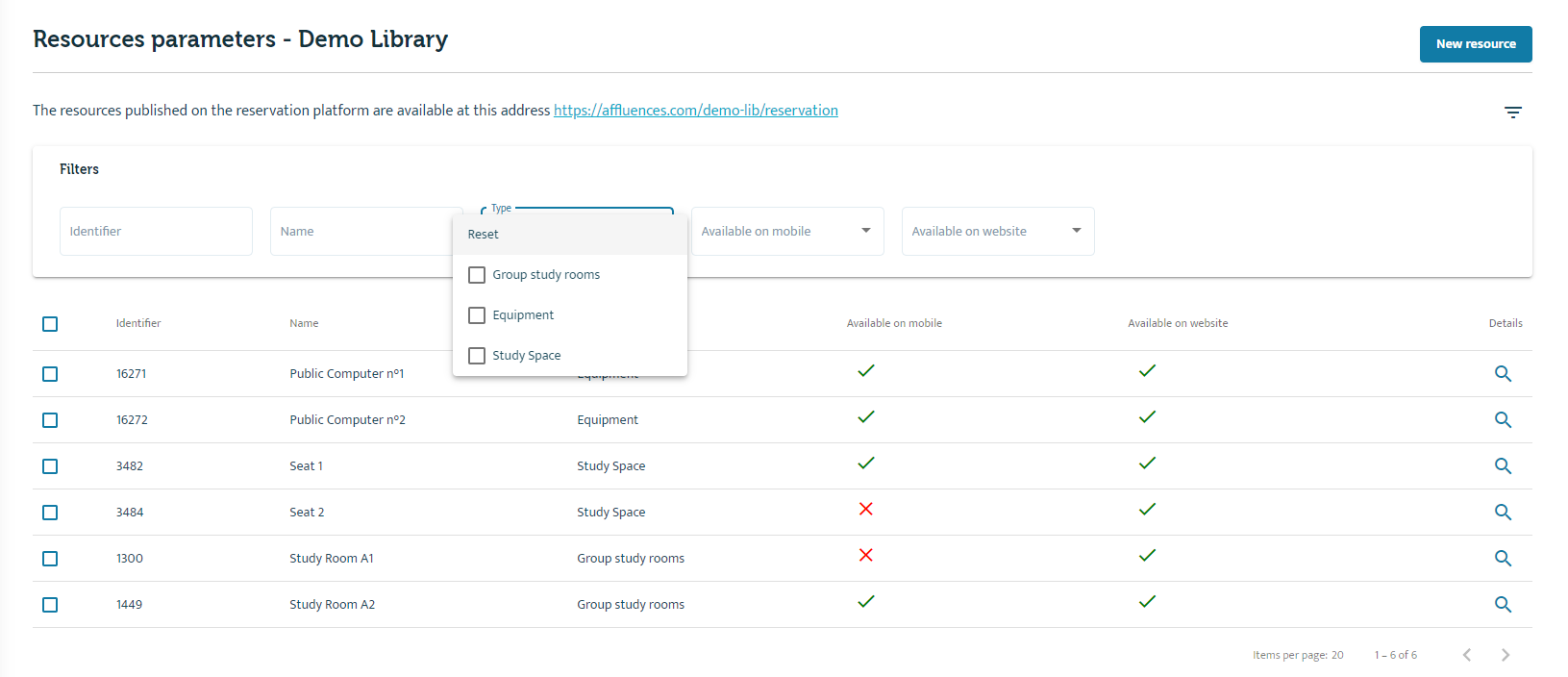Select row 1449 checkbox
The width and height of the screenshot is (1568, 677).
[x=50, y=605]
